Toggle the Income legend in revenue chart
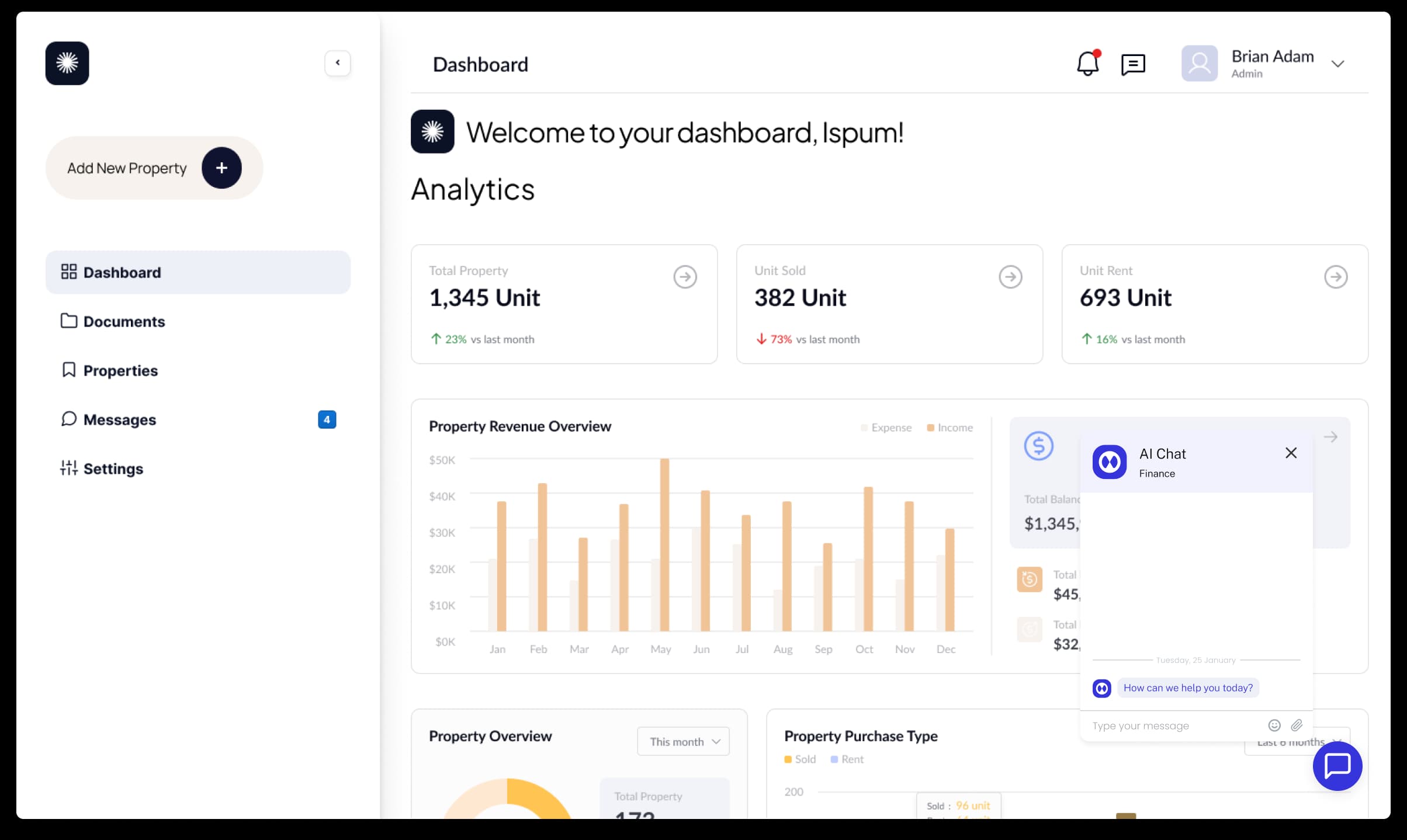 click(950, 427)
